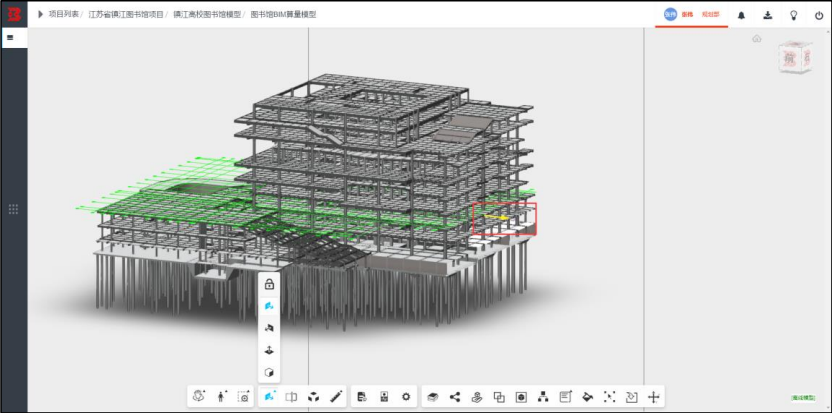Image resolution: width=832 pixels, height=413 pixels.
Task: Click the fit-to-view focus icon
Action: pyautogui.click(x=610, y=396)
